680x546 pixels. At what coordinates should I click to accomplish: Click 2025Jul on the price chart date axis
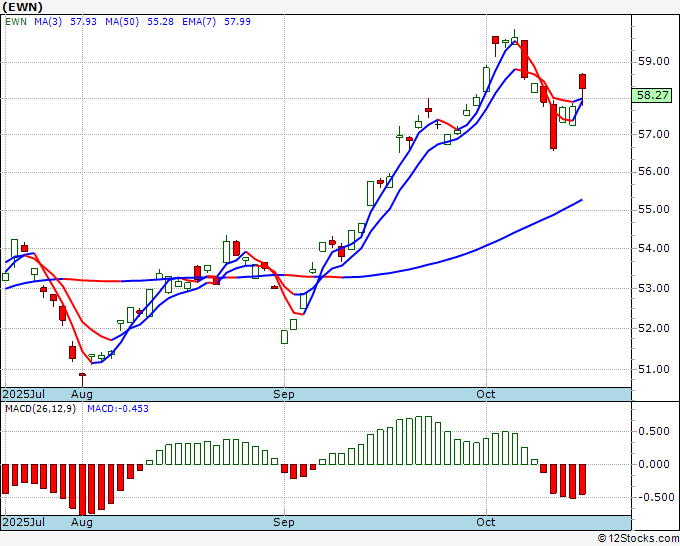(24, 394)
